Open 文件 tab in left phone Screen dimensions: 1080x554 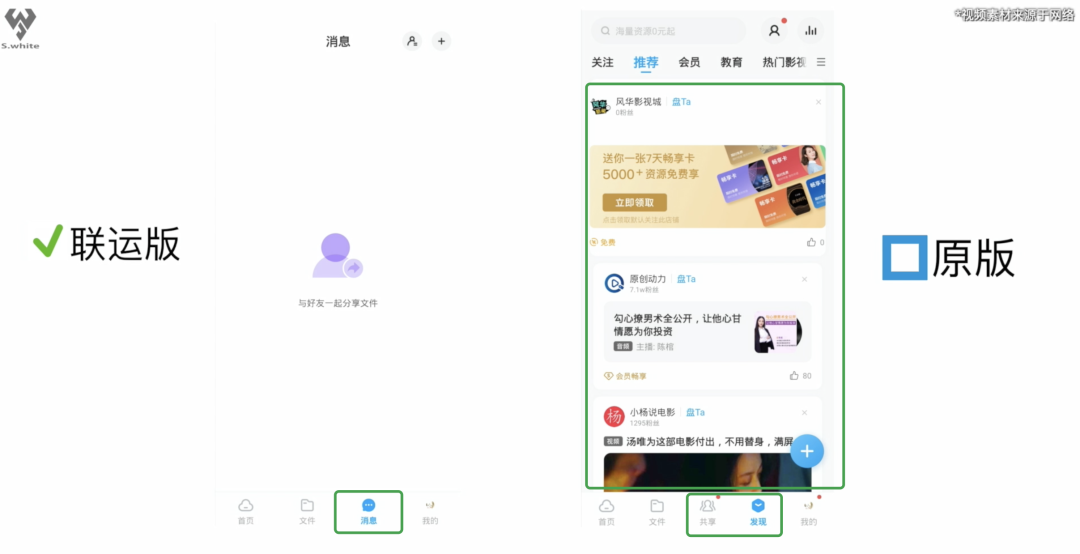coord(307,512)
